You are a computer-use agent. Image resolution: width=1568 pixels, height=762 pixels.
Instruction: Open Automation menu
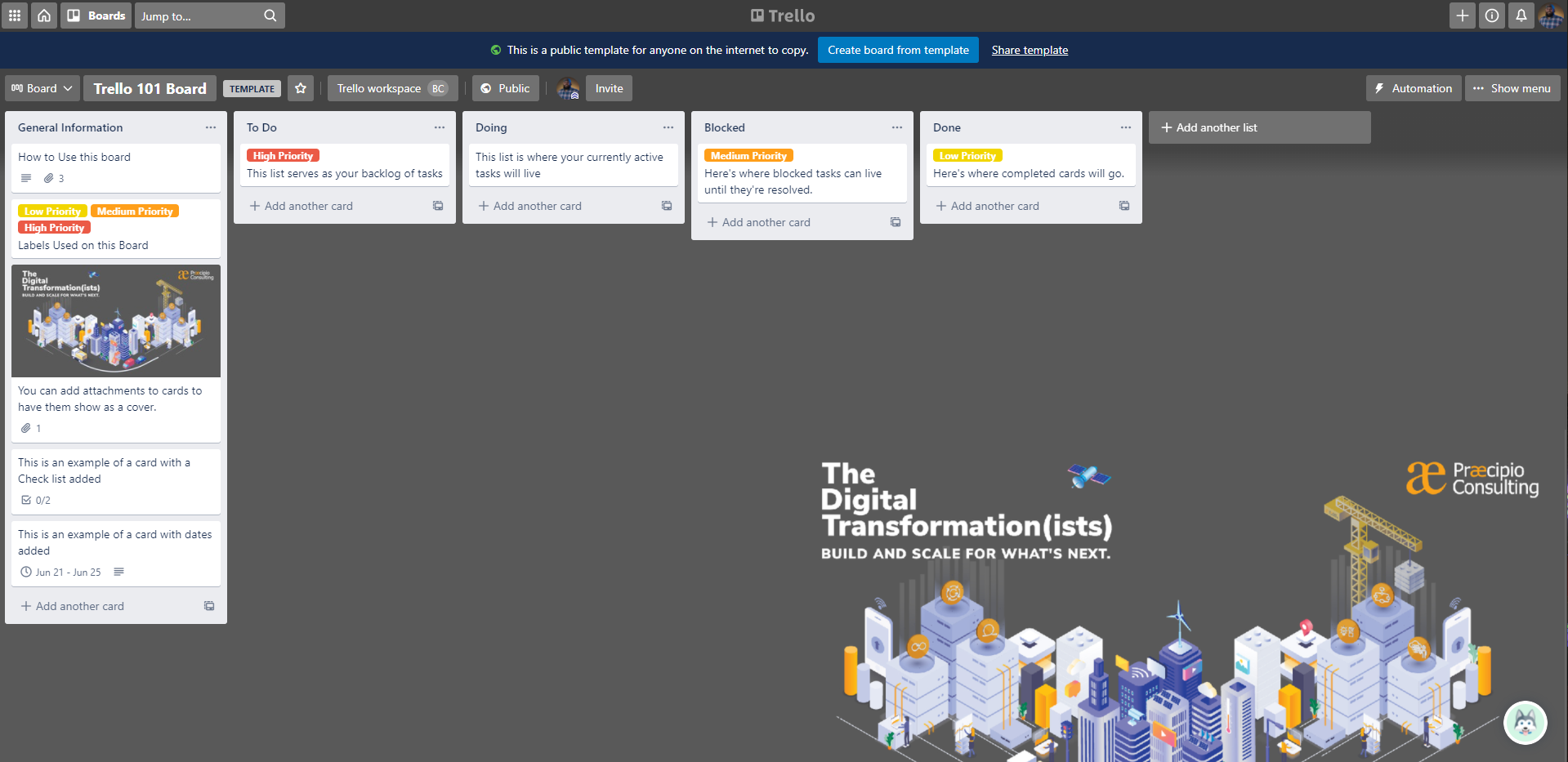[1414, 88]
